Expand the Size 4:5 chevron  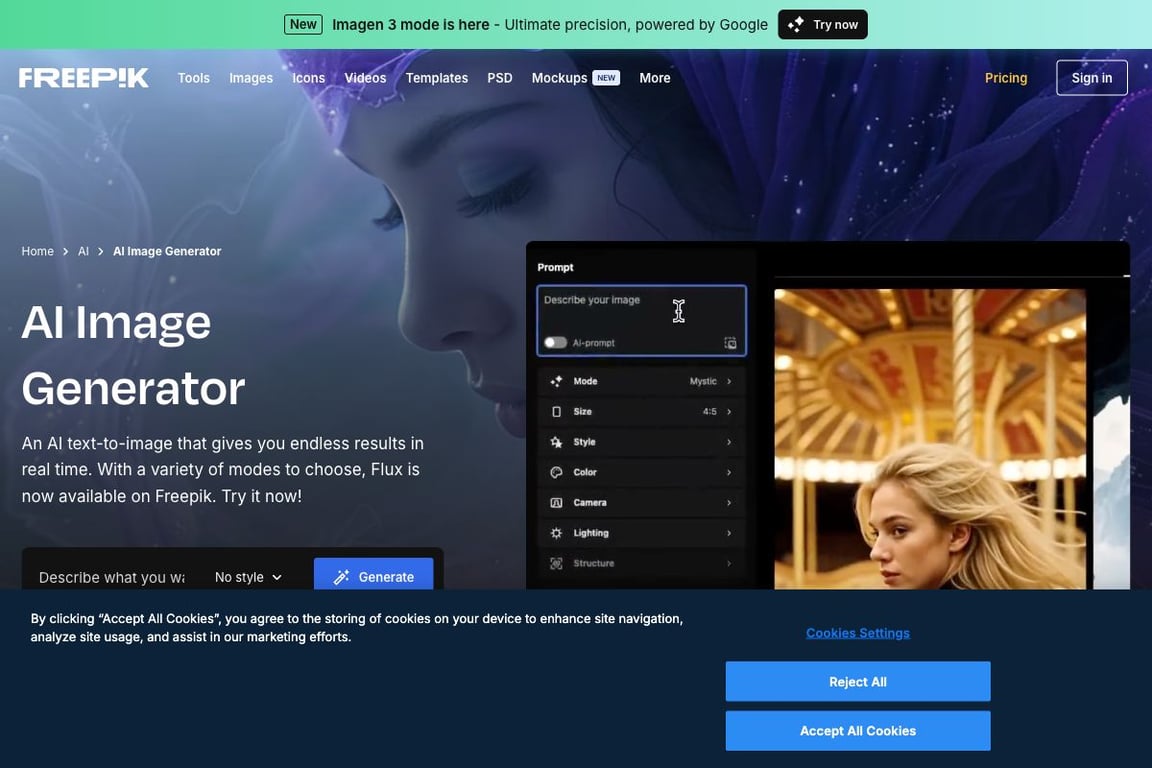coord(729,412)
